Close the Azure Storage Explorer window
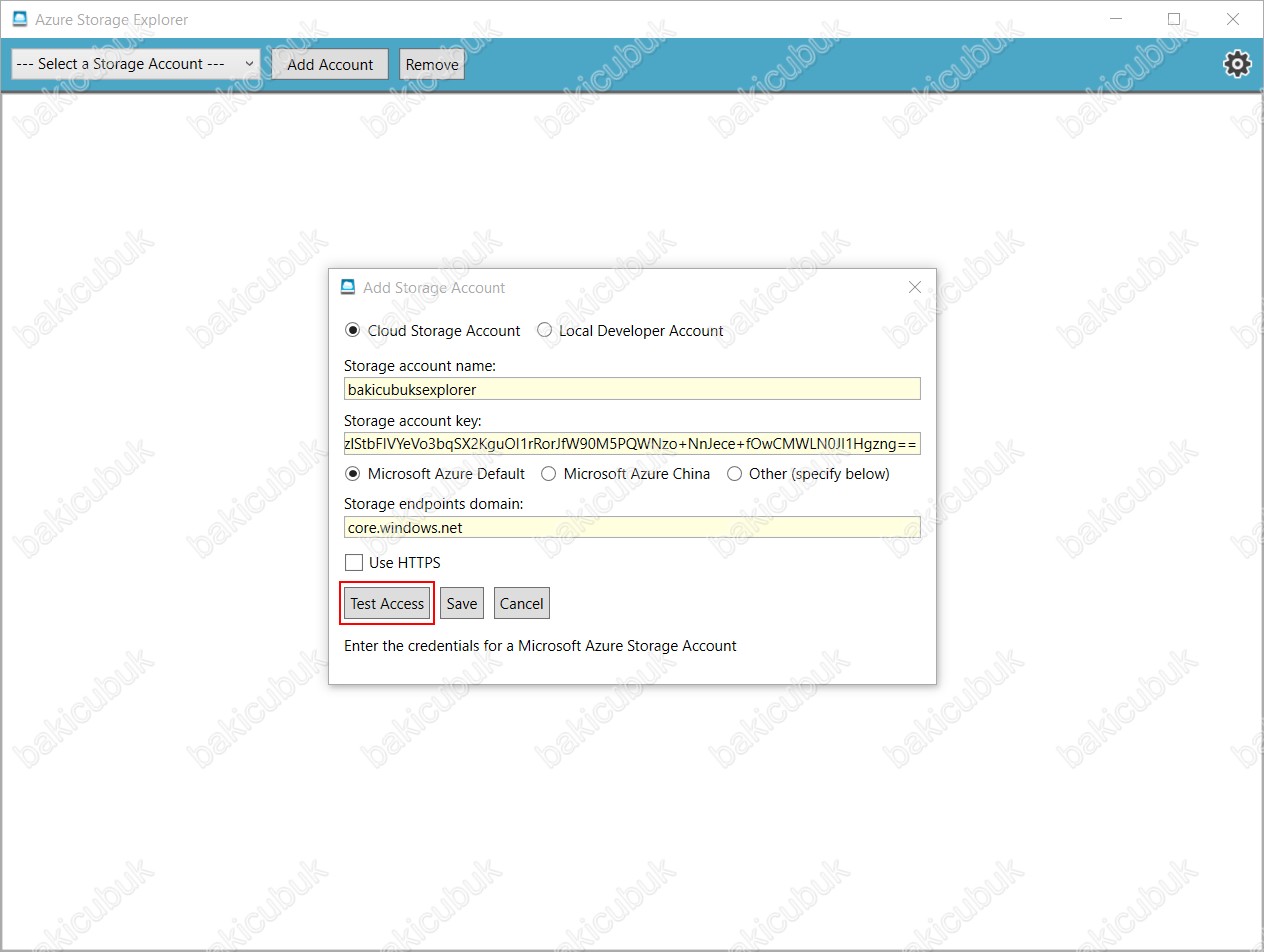 1233,19
